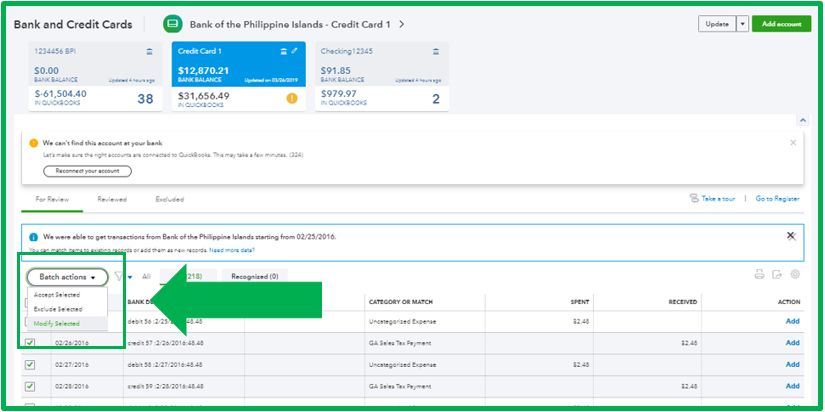This screenshot has height=412, width=825.
Task: Click the orange warning icon on Credit Card 1
Action: point(292,98)
